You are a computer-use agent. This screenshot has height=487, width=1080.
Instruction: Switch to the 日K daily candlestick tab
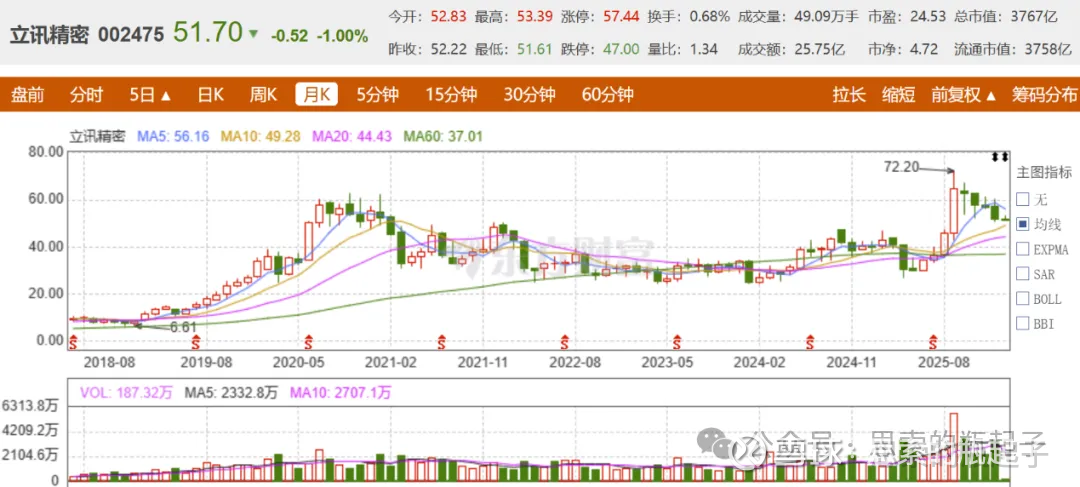tap(211, 94)
